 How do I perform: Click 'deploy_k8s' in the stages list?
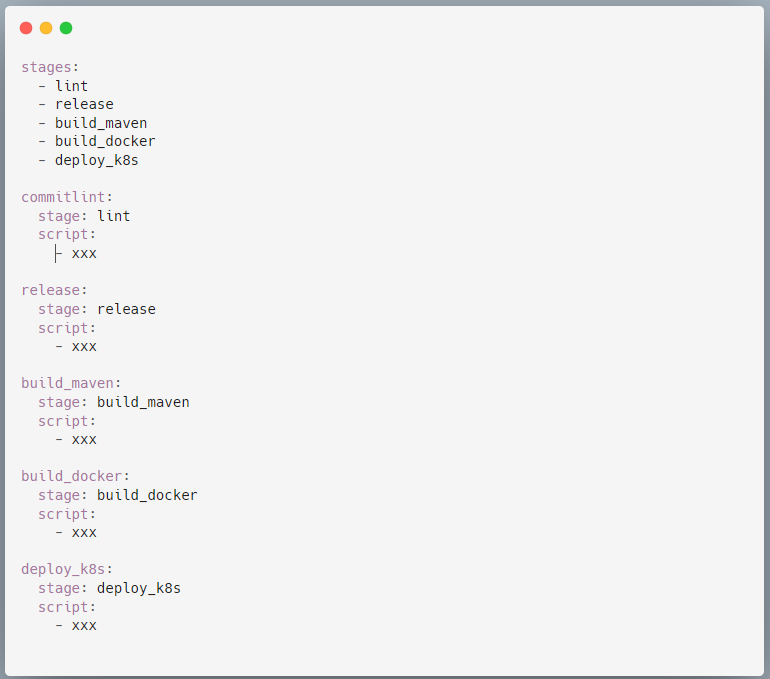97,161
